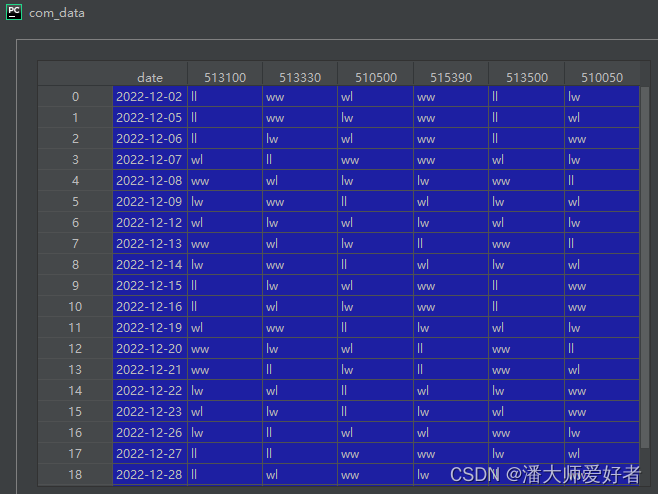Image resolution: width=658 pixels, height=494 pixels.
Task: Click 510500 cell in 2022-12-14 row
Action: click(376, 264)
